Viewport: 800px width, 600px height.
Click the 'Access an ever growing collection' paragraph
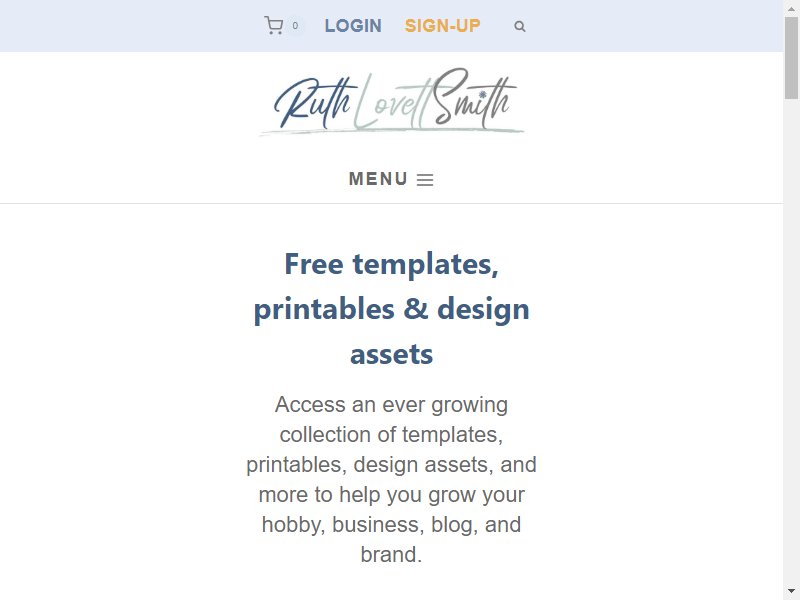[x=391, y=479]
